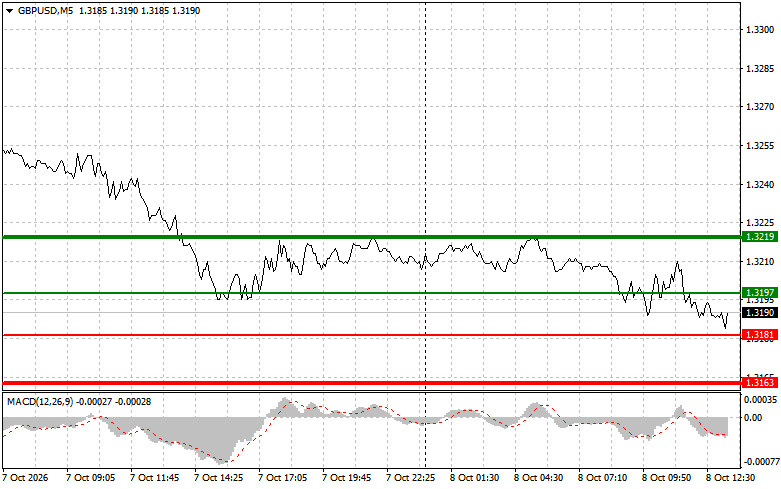
Task: Click the 7 Oct 11:45 time label
Action: point(154,478)
